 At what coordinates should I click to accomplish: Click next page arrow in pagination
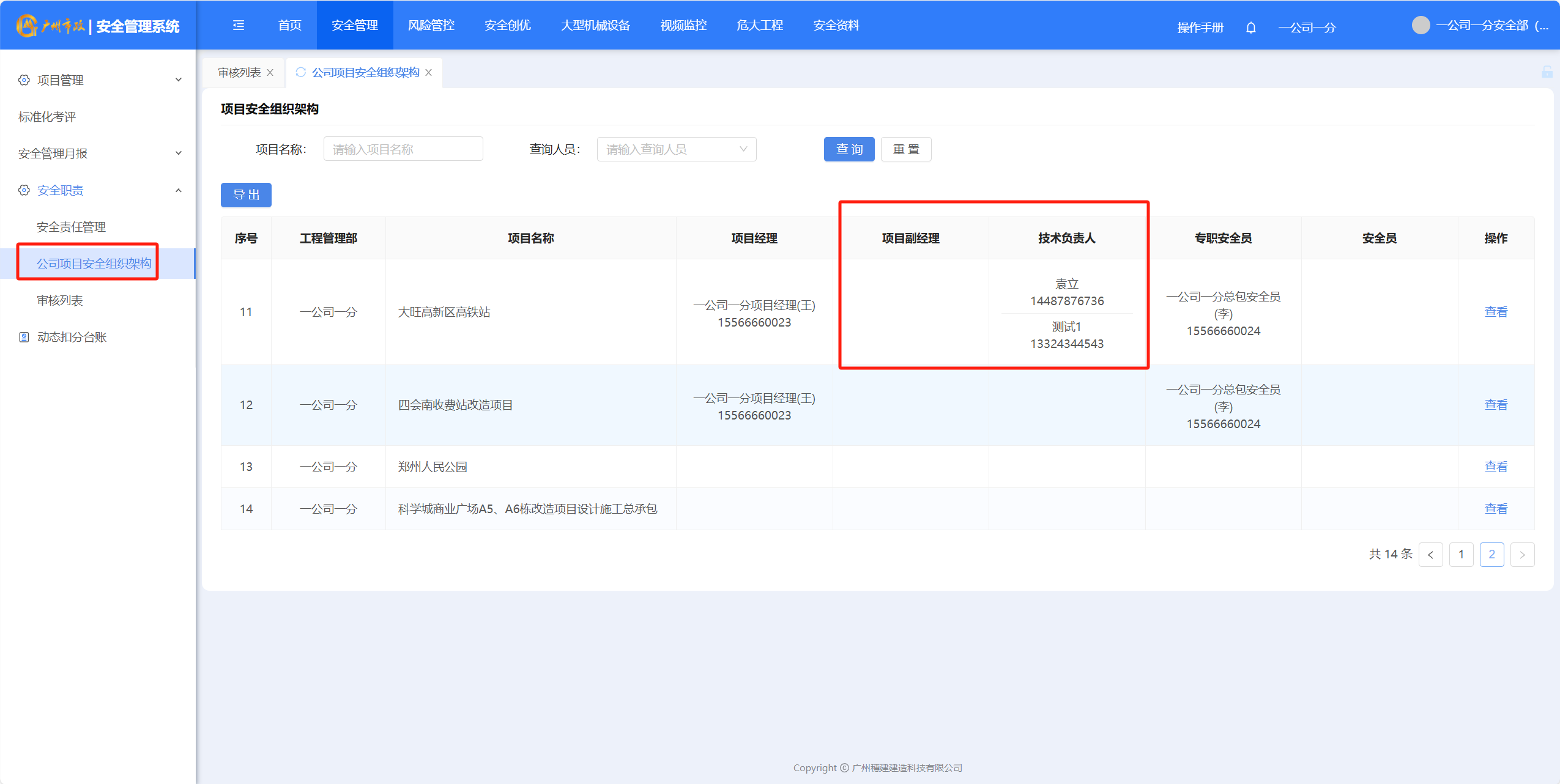(1522, 555)
